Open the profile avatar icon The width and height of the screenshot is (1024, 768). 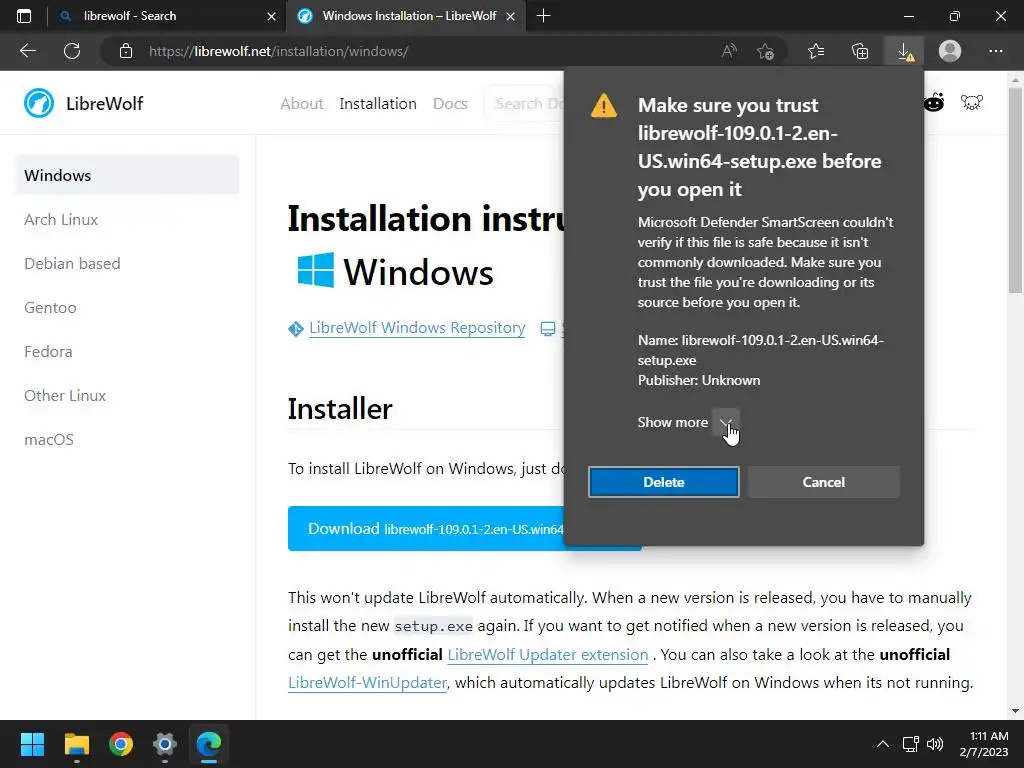[x=950, y=51]
